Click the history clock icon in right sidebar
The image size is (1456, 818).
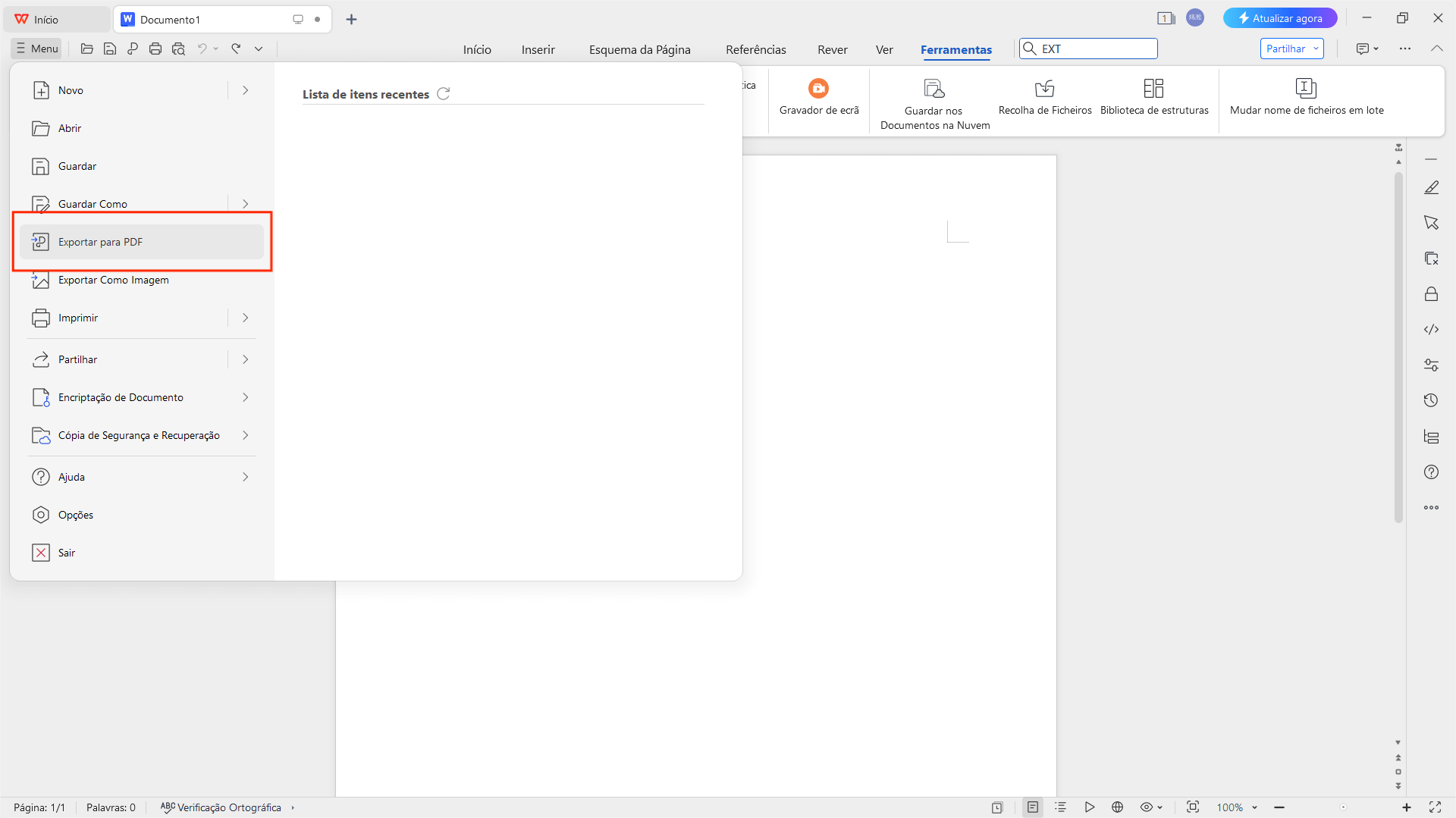click(x=1431, y=400)
